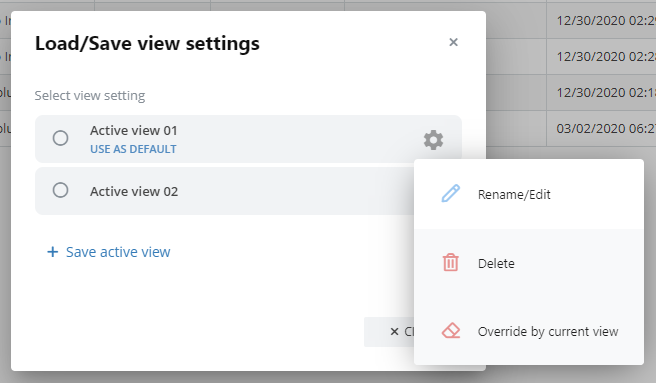The height and width of the screenshot is (383, 656).
Task: Click the Active view 02 row
Action: (x=224, y=191)
